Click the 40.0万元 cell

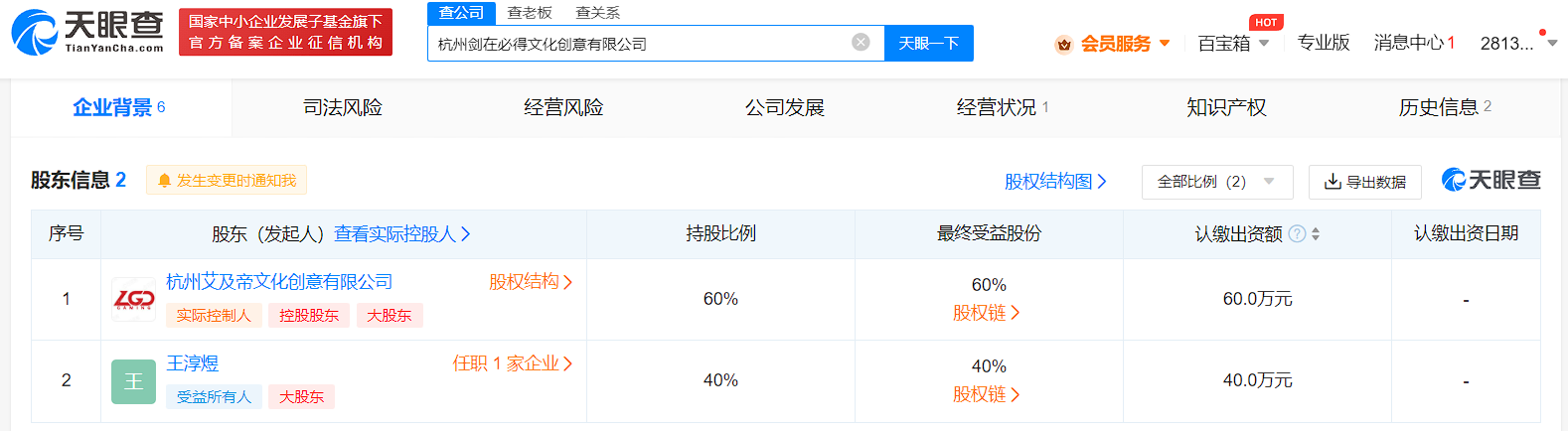1257,380
